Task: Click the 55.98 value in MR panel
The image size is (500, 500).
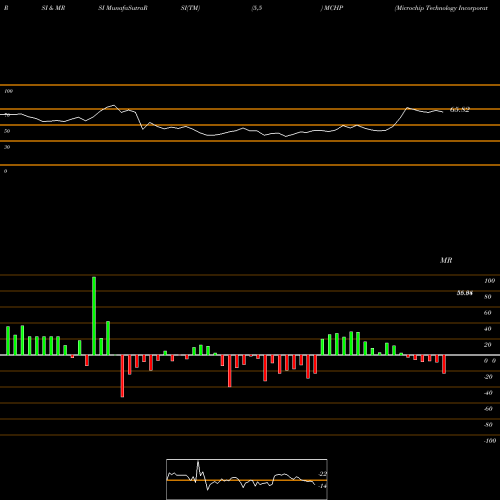Action: coord(465,293)
